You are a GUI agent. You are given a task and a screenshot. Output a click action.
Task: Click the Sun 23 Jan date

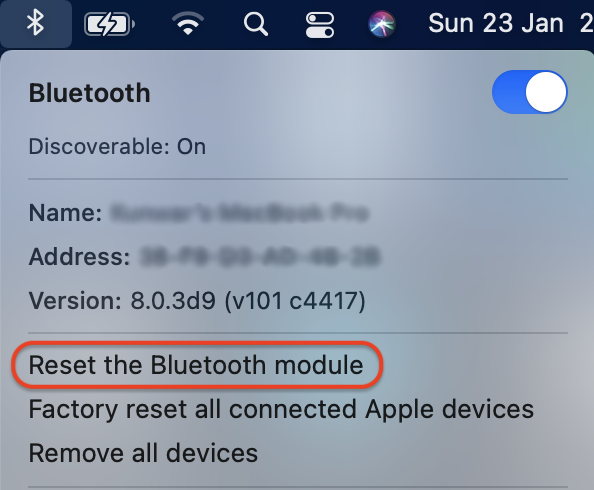(x=496, y=23)
